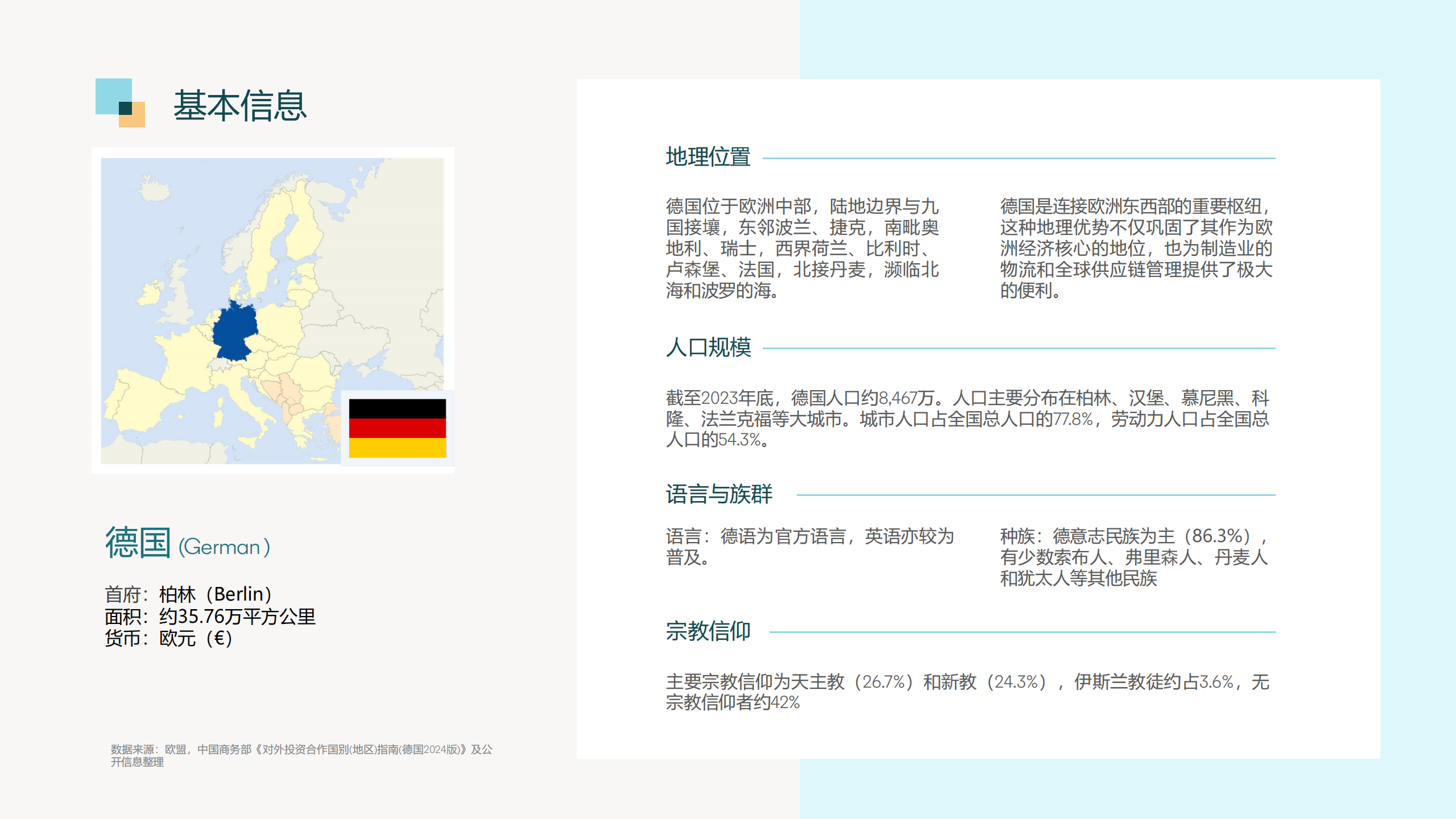Click the overlapping squares logo beside 基本信息

coord(120,103)
